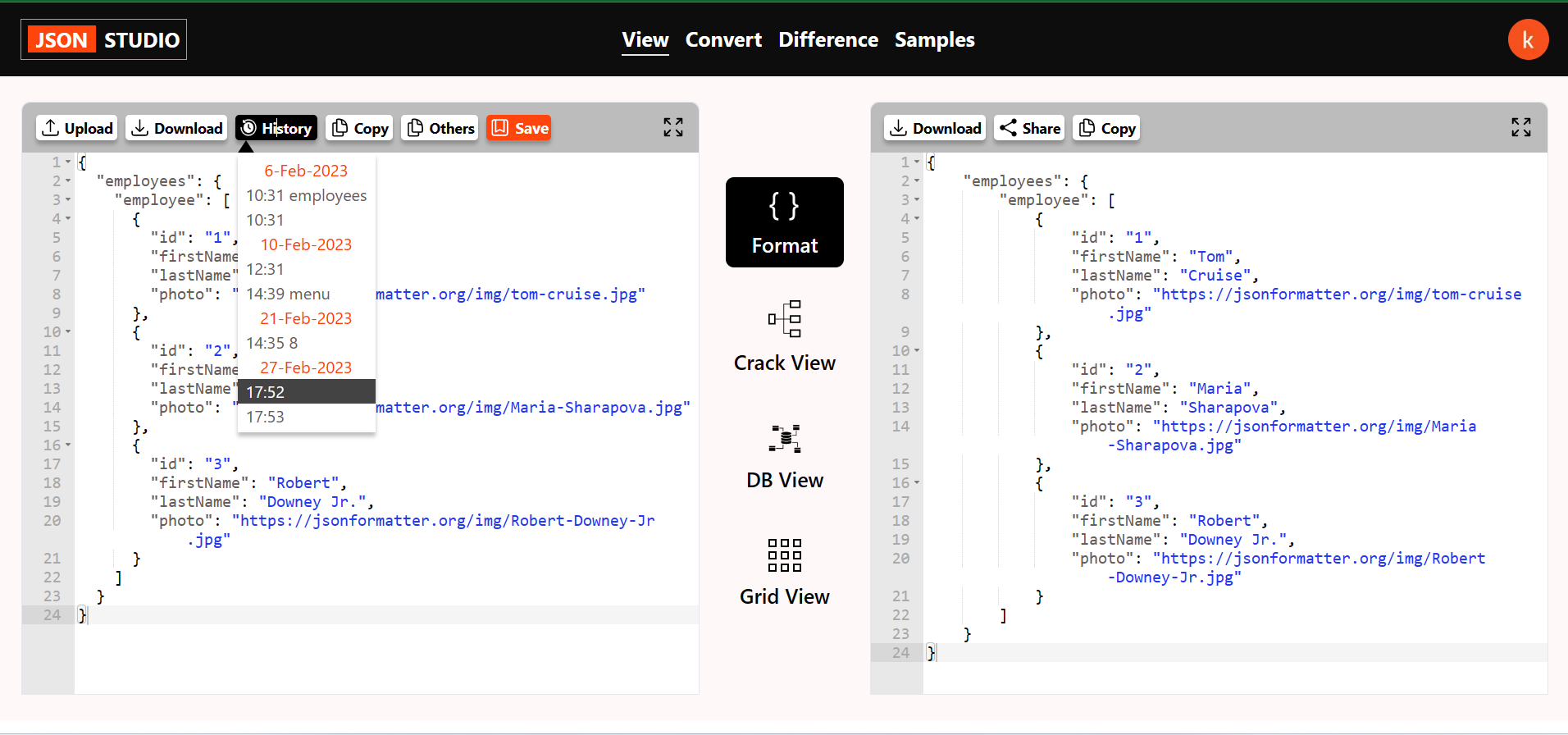
Task: Collapse the employee array at left line 3
Action: tap(68, 200)
